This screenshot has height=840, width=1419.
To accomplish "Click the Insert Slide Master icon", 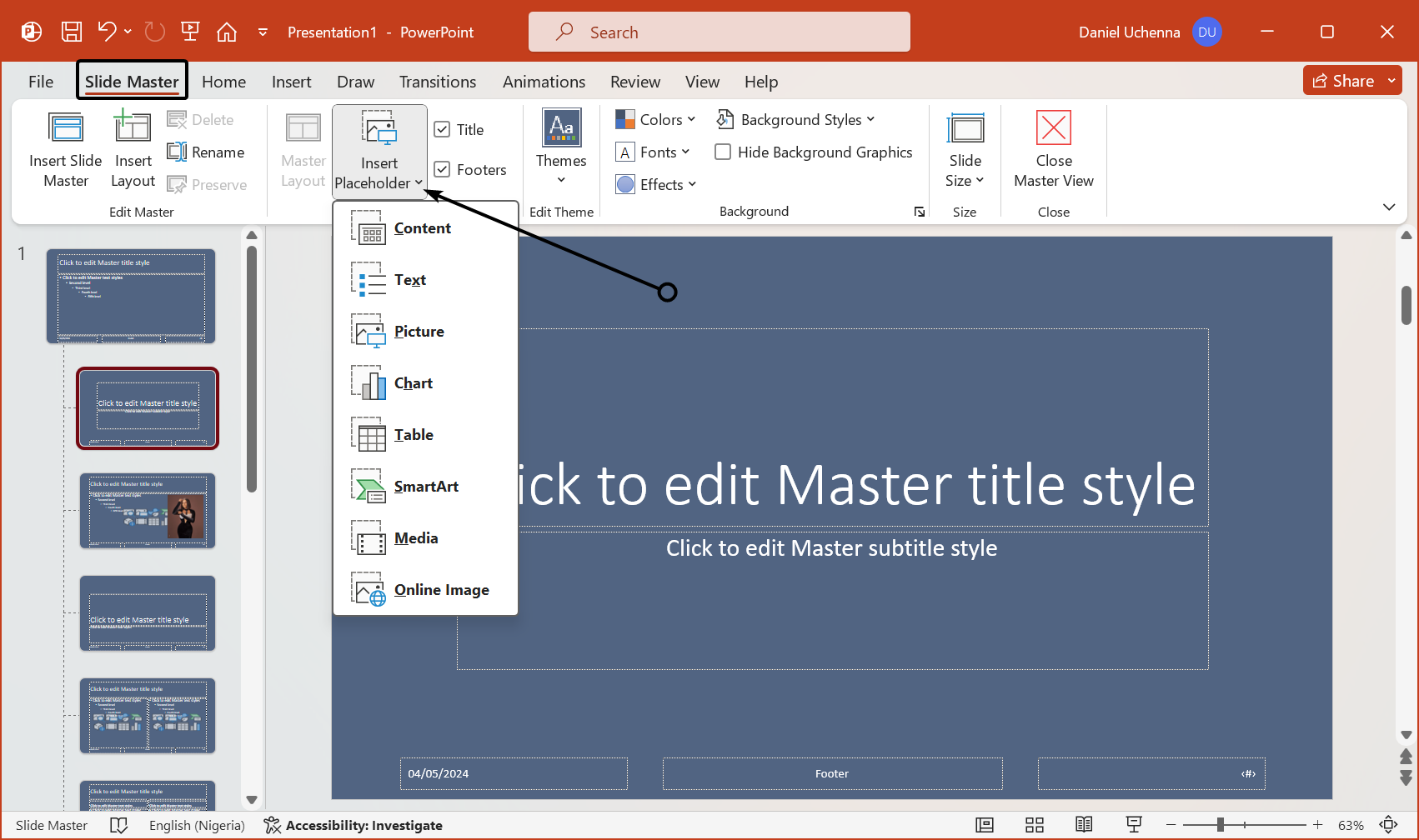I will 66,129.
